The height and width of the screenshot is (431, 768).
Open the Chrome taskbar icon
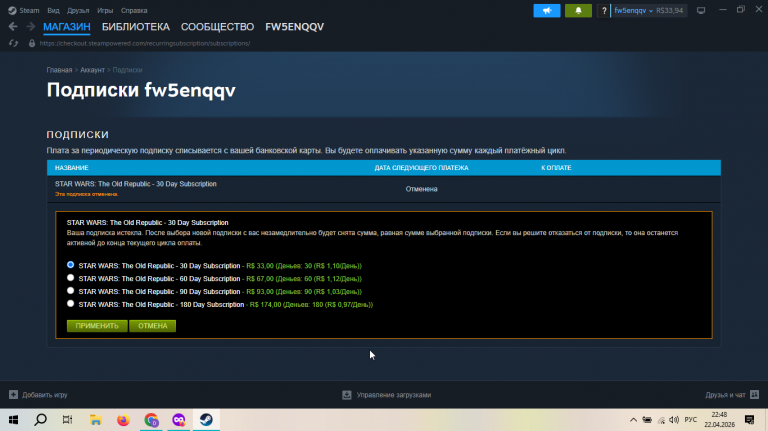(x=151, y=420)
